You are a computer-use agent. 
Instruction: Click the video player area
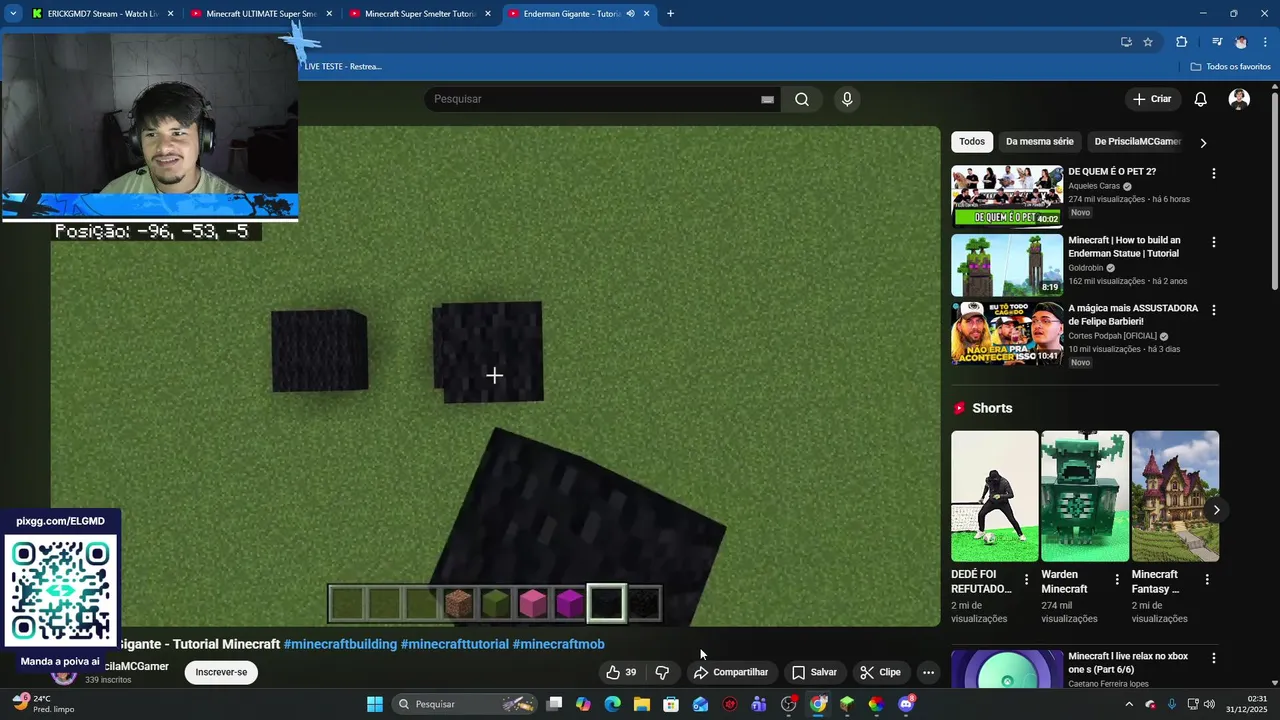click(495, 376)
